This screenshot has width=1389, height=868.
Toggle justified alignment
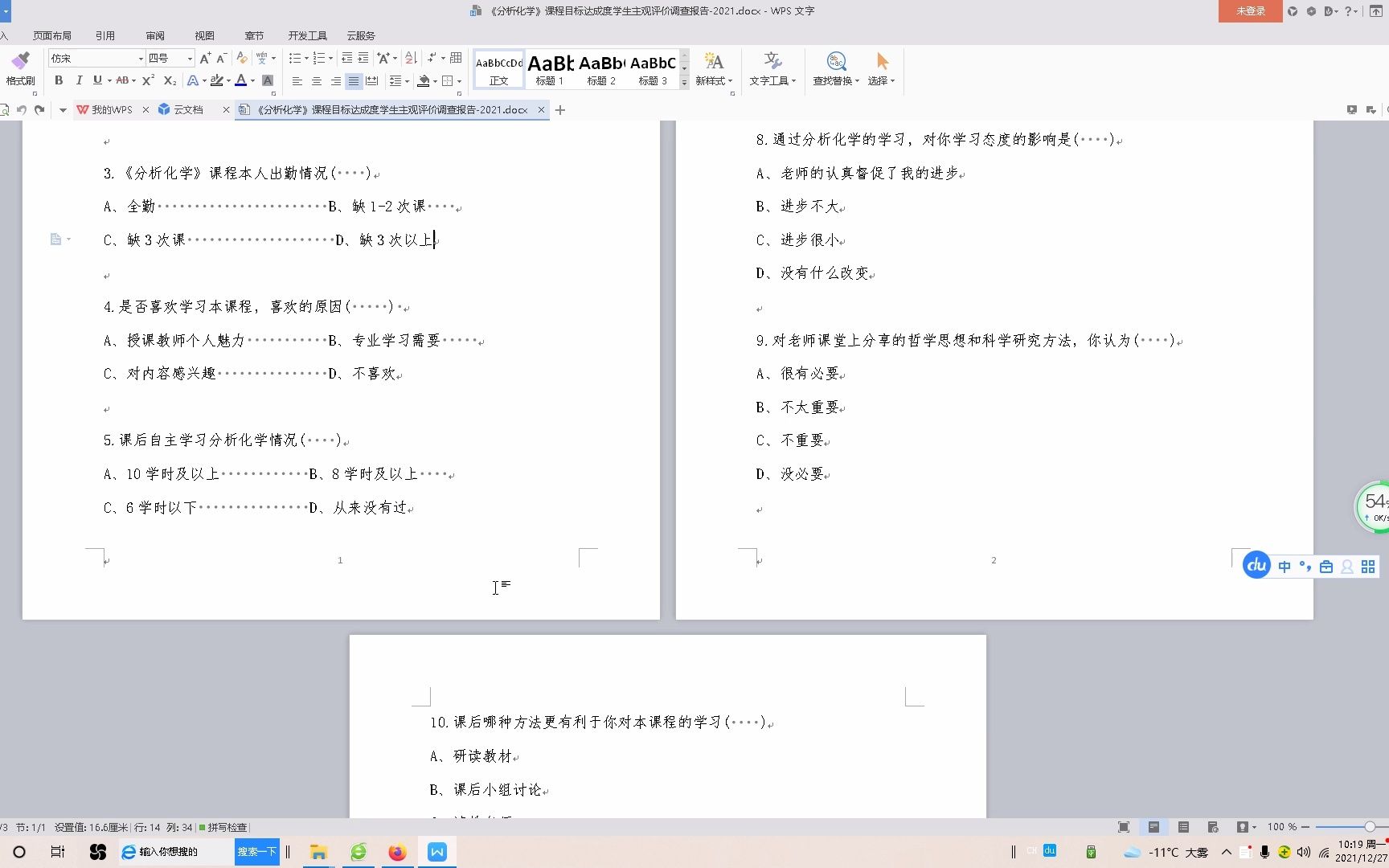point(353,80)
